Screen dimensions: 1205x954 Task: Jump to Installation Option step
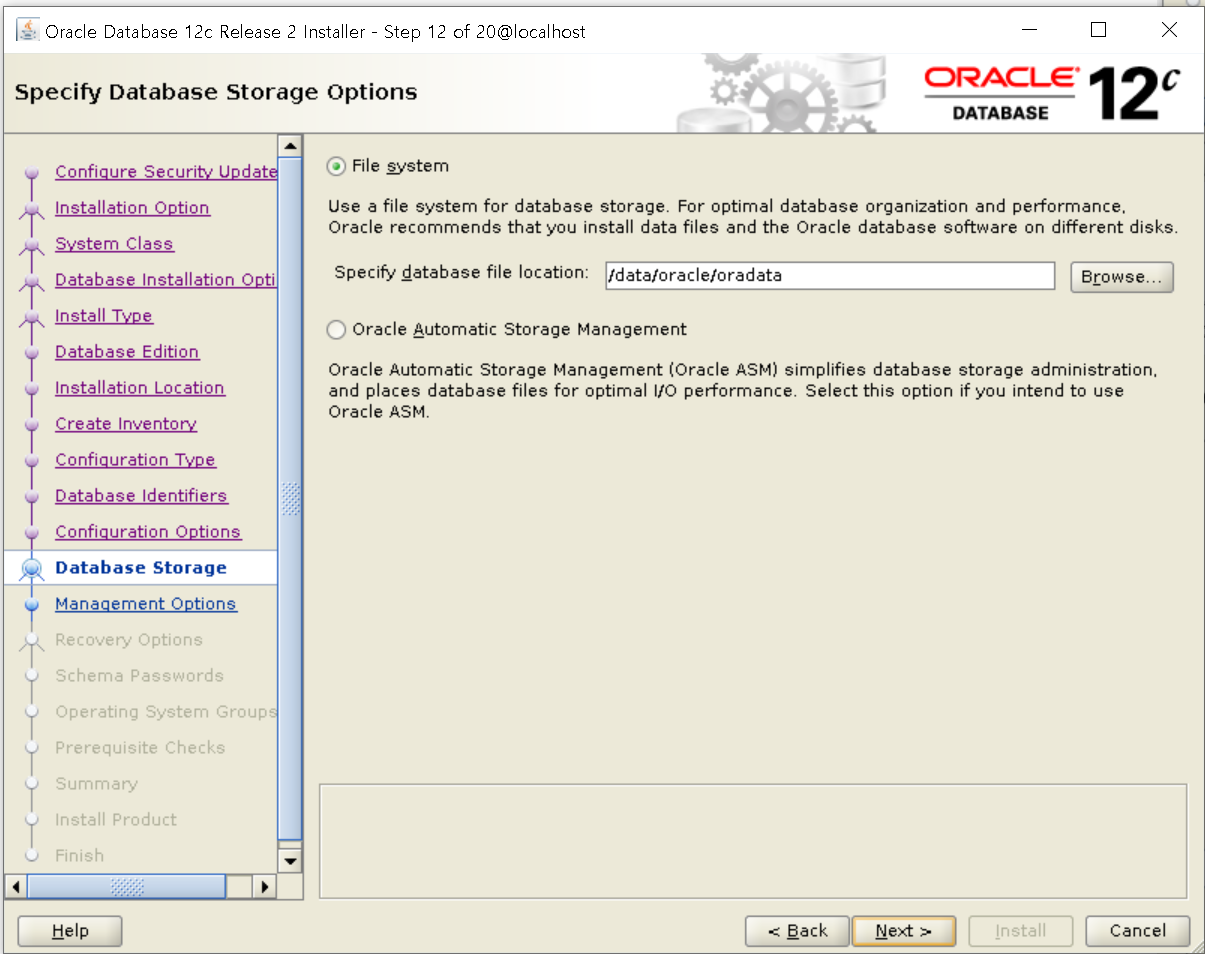point(132,208)
